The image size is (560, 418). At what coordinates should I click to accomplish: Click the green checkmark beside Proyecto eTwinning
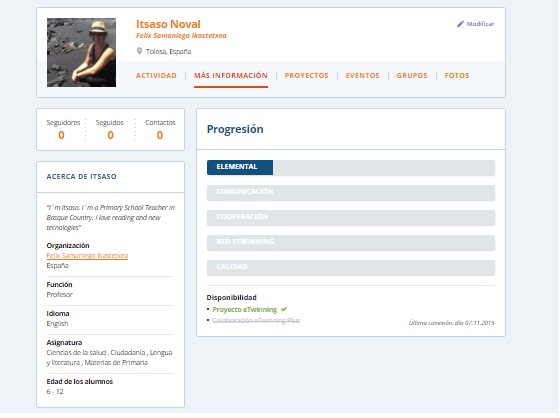pyautogui.click(x=284, y=309)
